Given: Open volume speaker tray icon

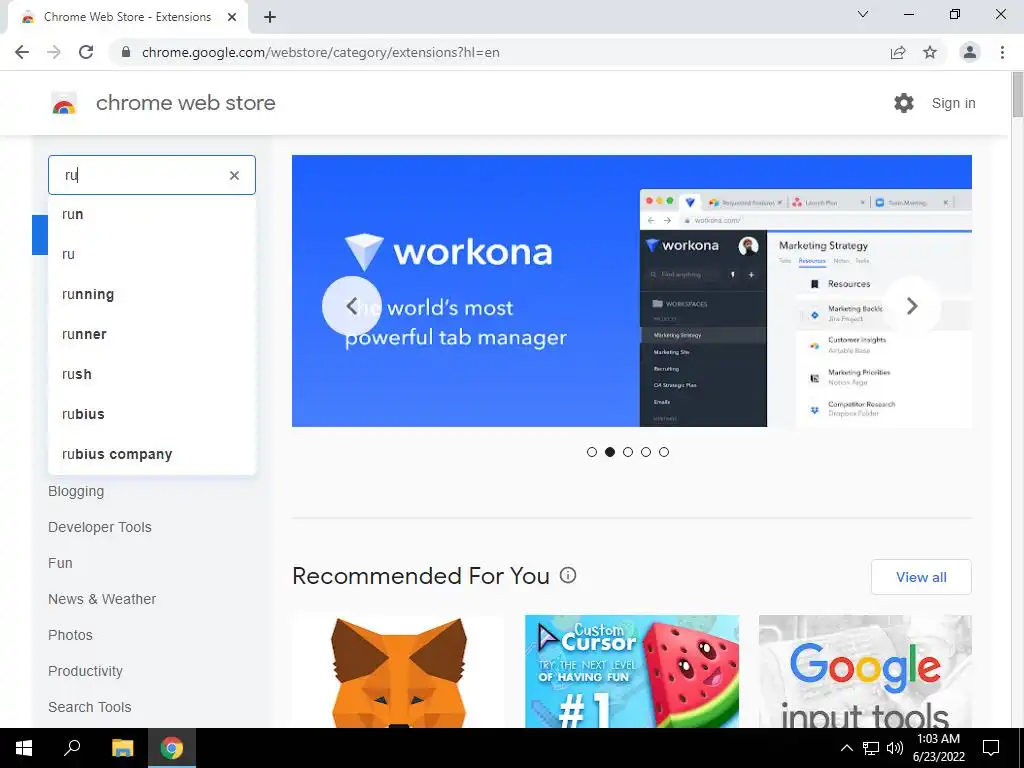Looking at the screenshot, I should [895, 748].
